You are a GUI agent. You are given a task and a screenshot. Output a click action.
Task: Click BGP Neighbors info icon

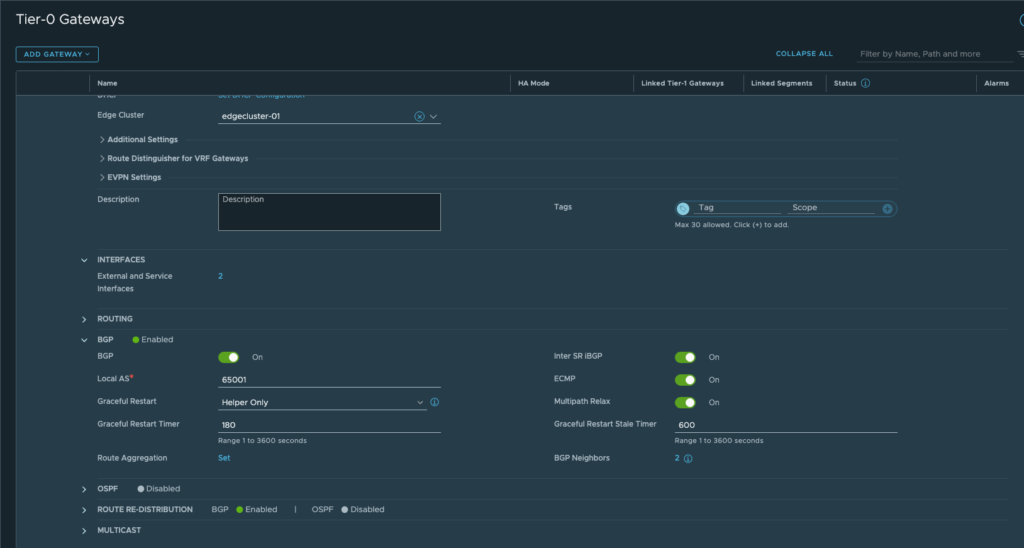point(688,459)
